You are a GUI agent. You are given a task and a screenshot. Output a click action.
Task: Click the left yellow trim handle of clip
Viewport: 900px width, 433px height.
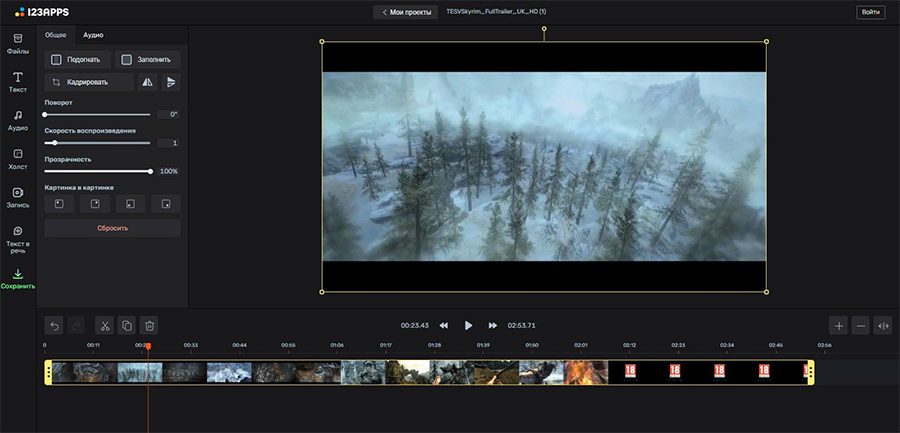click(49, 372)
